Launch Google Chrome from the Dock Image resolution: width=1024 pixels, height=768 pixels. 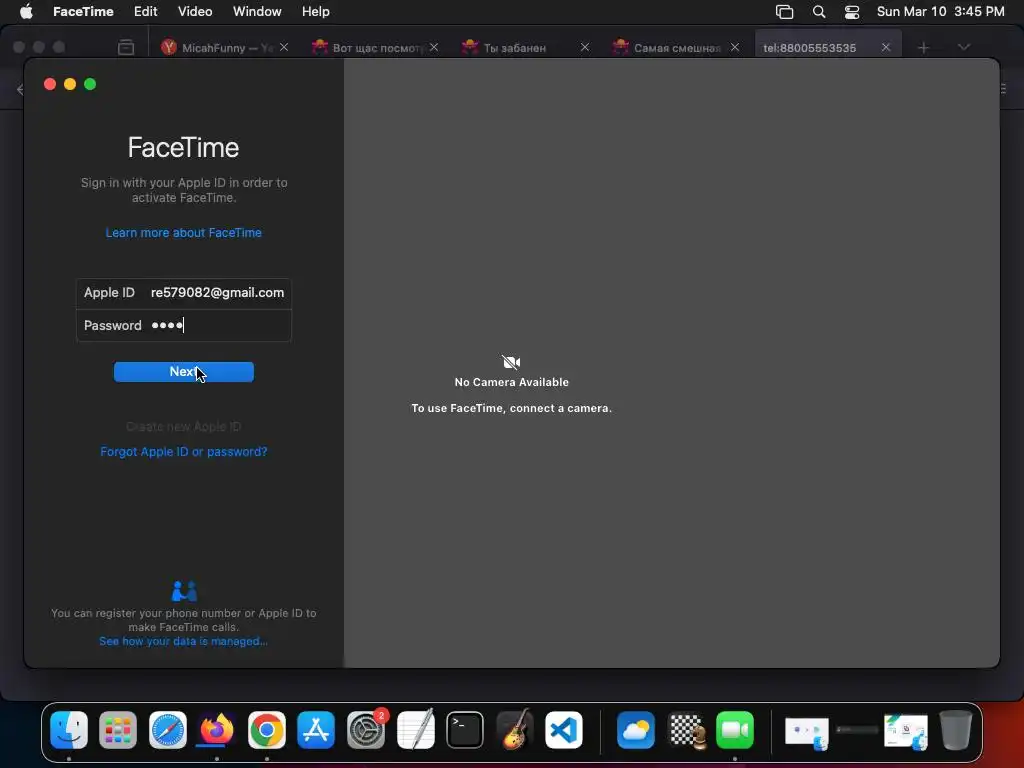tap(266, 729)
